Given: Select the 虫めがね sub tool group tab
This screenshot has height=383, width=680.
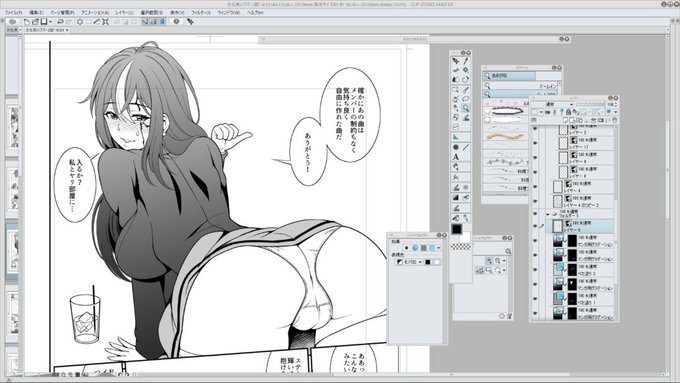Looking at the screenshot, I should tap(510, 75).
